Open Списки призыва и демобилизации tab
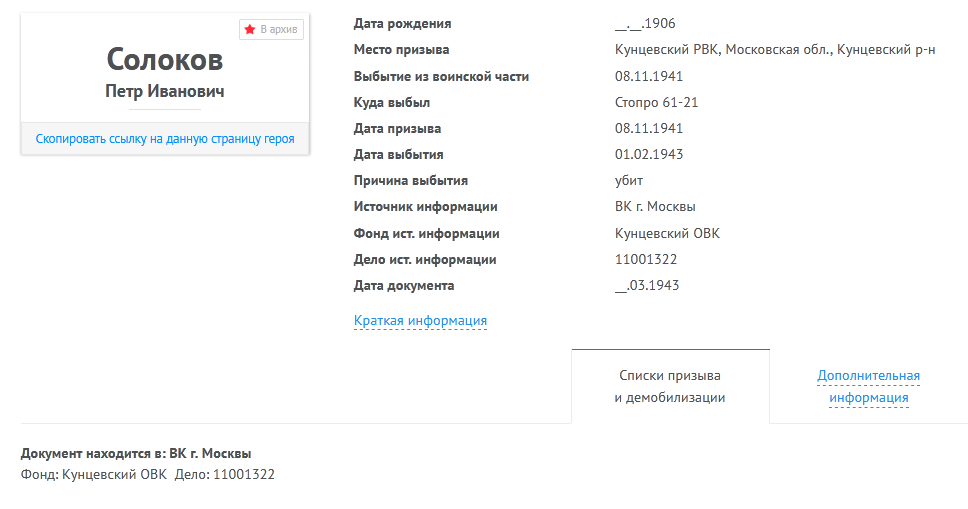Image resolution: width=968 pixels, height=509 pixels. pos(670,387)
